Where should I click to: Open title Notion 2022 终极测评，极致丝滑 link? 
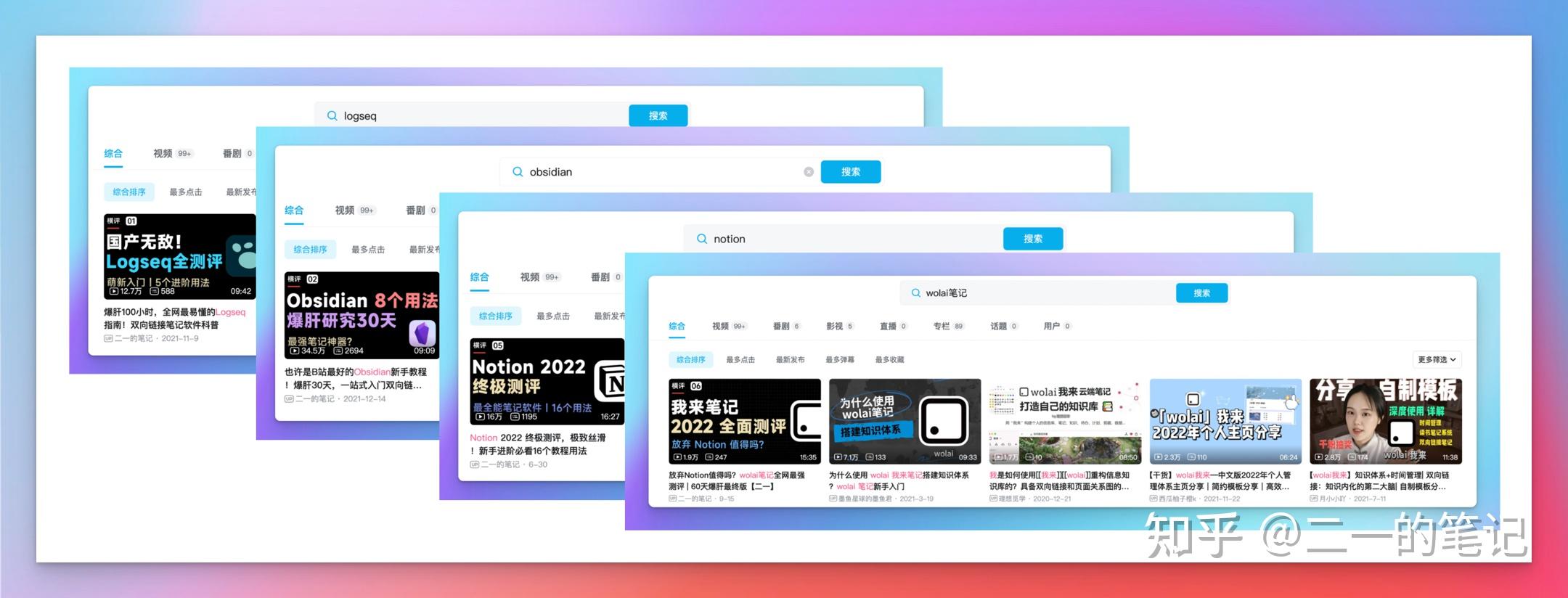pos(538,444)
